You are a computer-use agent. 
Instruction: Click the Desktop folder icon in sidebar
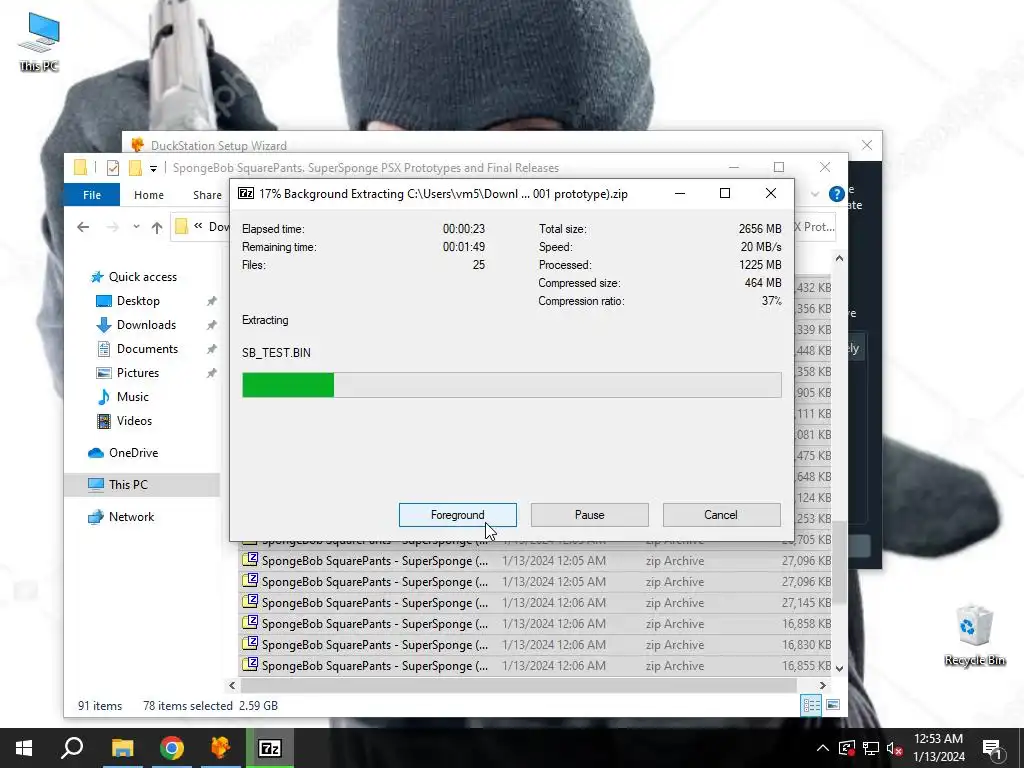(104, 301)
